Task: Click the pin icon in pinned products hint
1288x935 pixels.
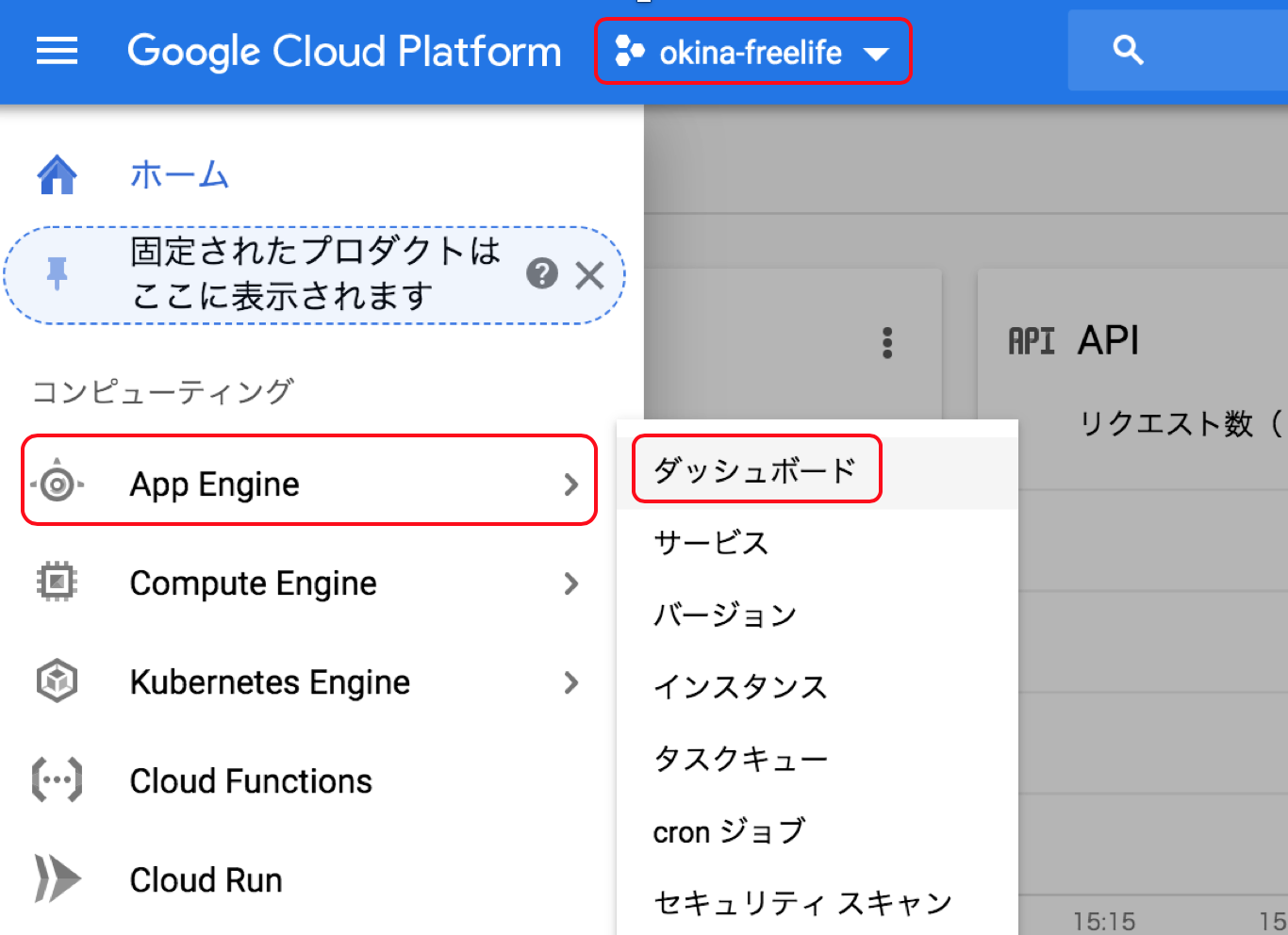Action: coord(58,274)
